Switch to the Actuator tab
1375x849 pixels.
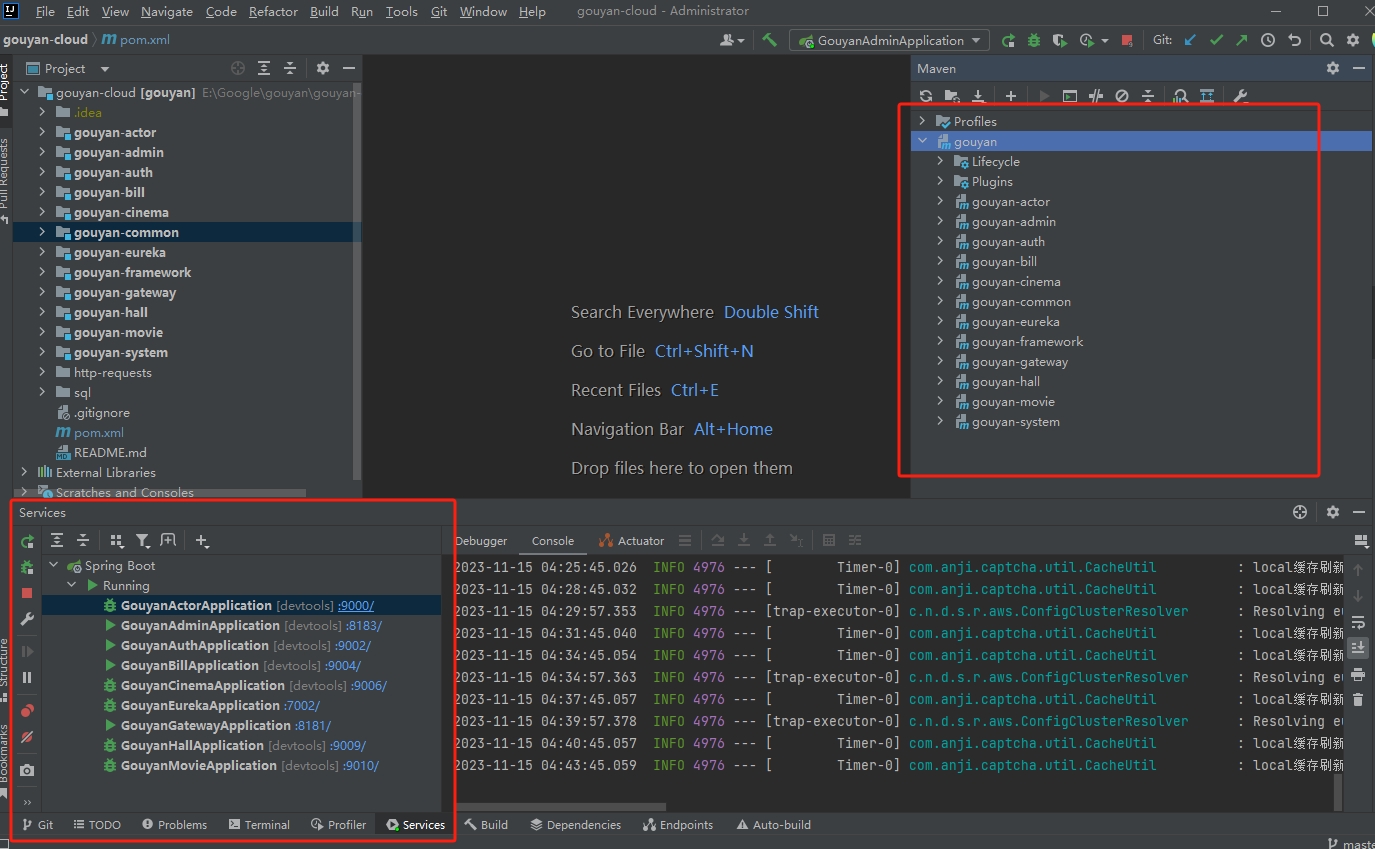(631, 540)
